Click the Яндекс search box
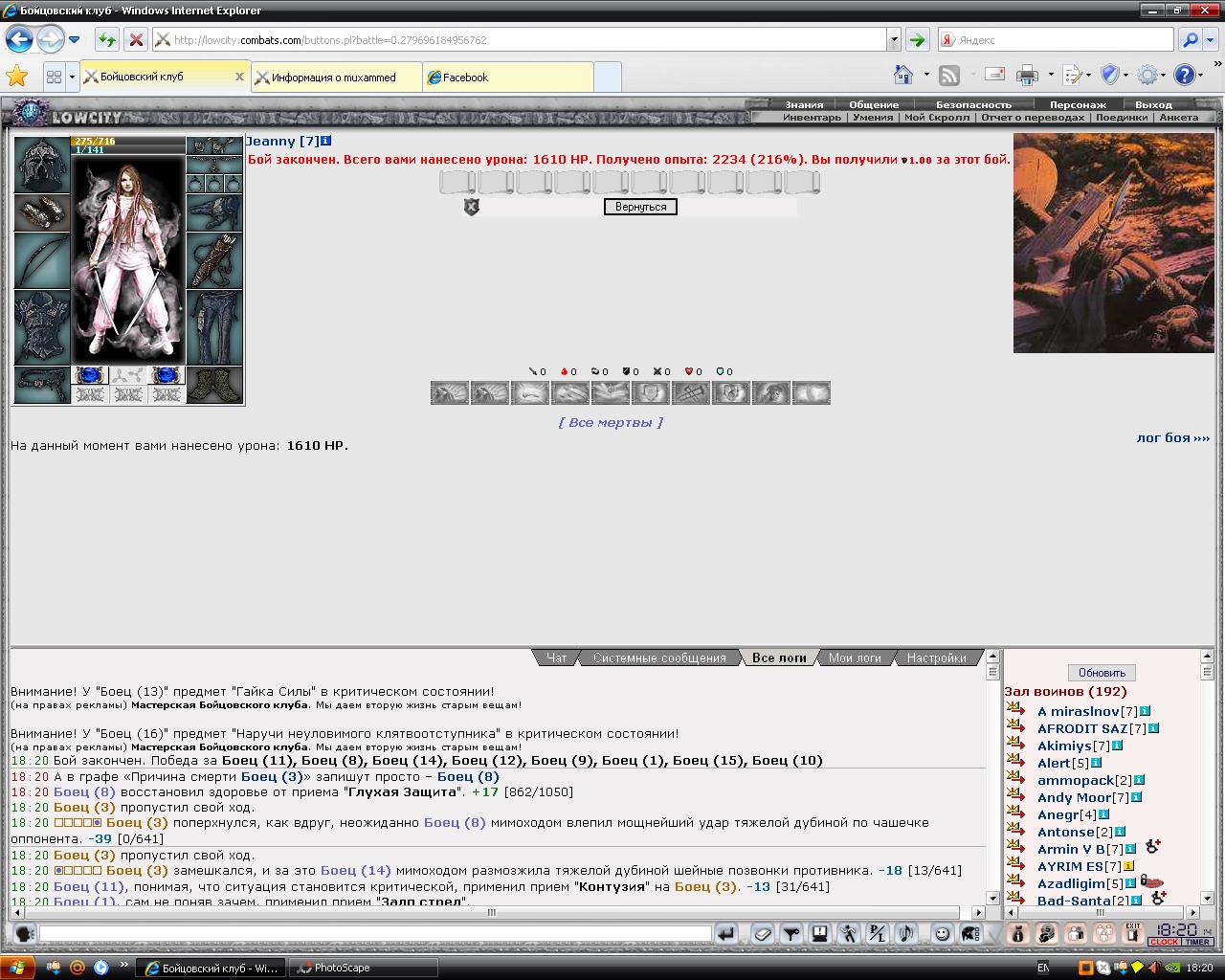This screenshot has height=980, width=1225. click(1056, 40)
